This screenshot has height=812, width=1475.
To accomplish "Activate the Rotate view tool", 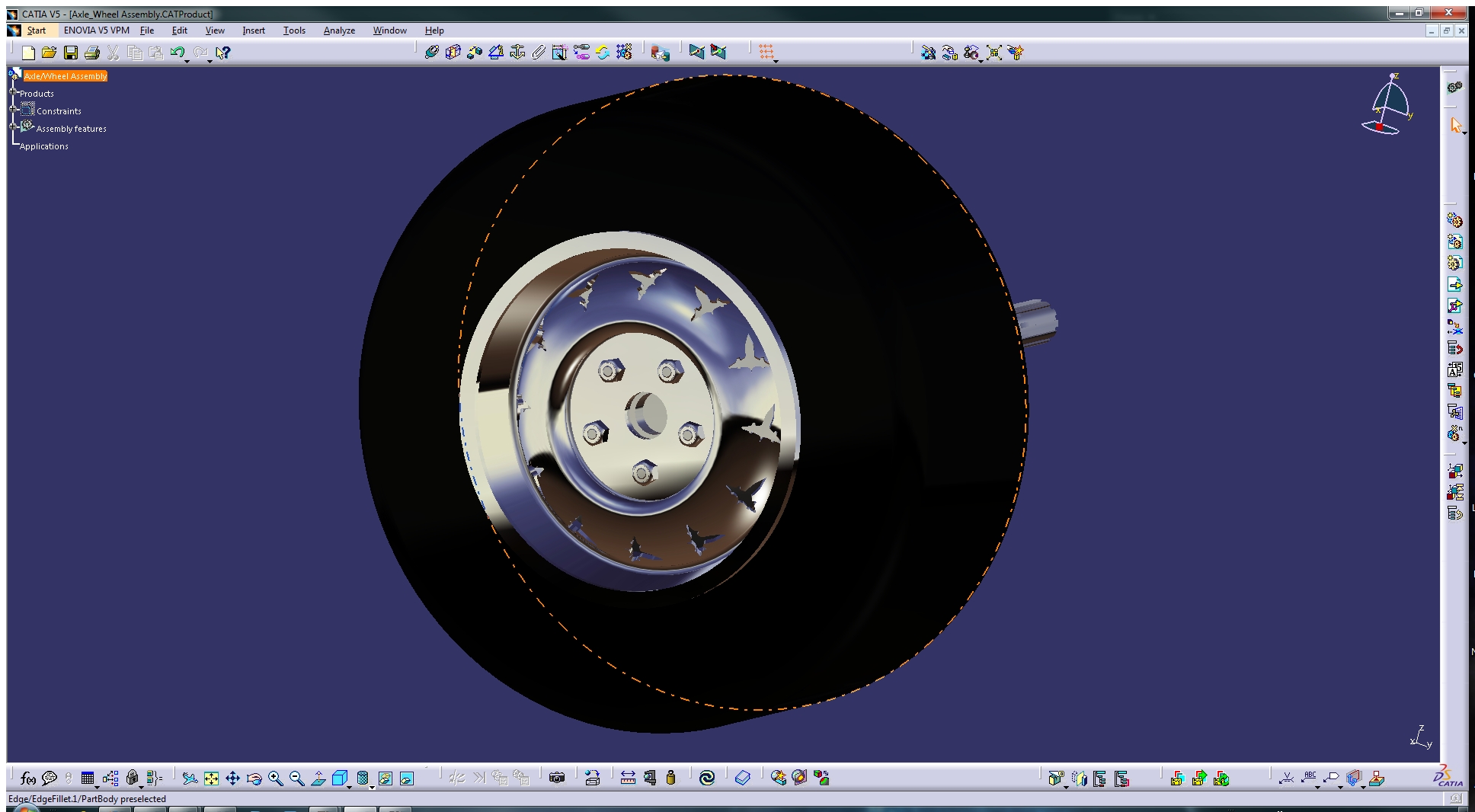I will click(x=254, y=778).
